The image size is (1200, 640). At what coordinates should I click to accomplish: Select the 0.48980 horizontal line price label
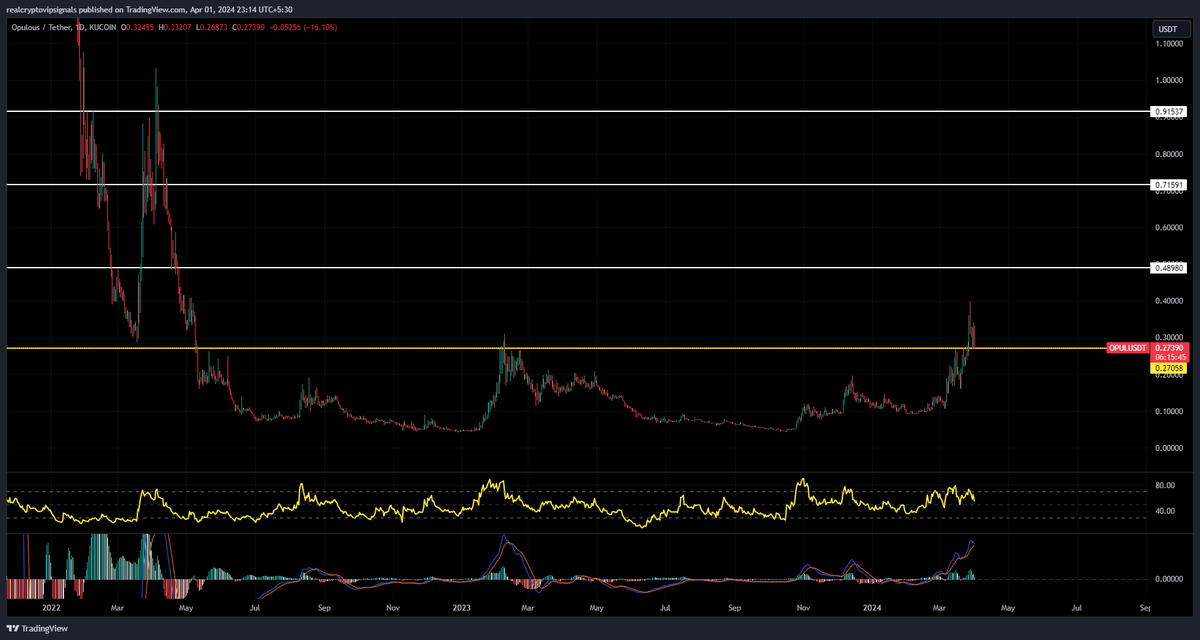tap(1168, 268)
